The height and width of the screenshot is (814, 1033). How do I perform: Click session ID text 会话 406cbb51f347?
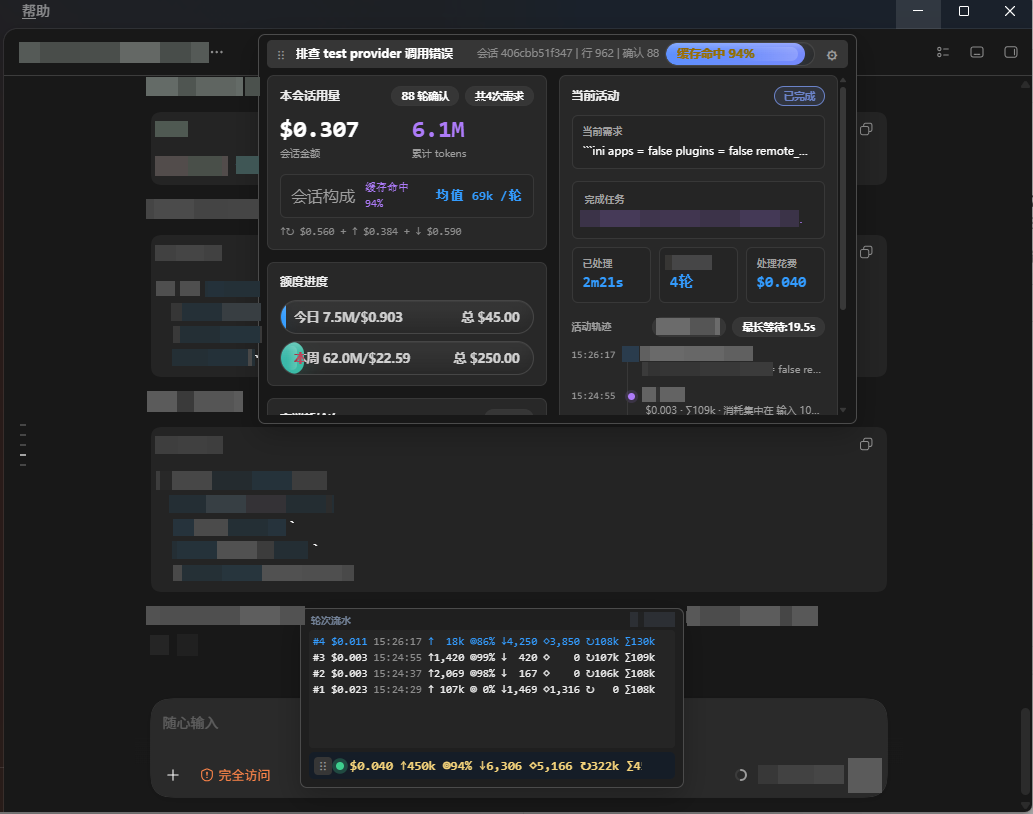click(x=524, y=53)
